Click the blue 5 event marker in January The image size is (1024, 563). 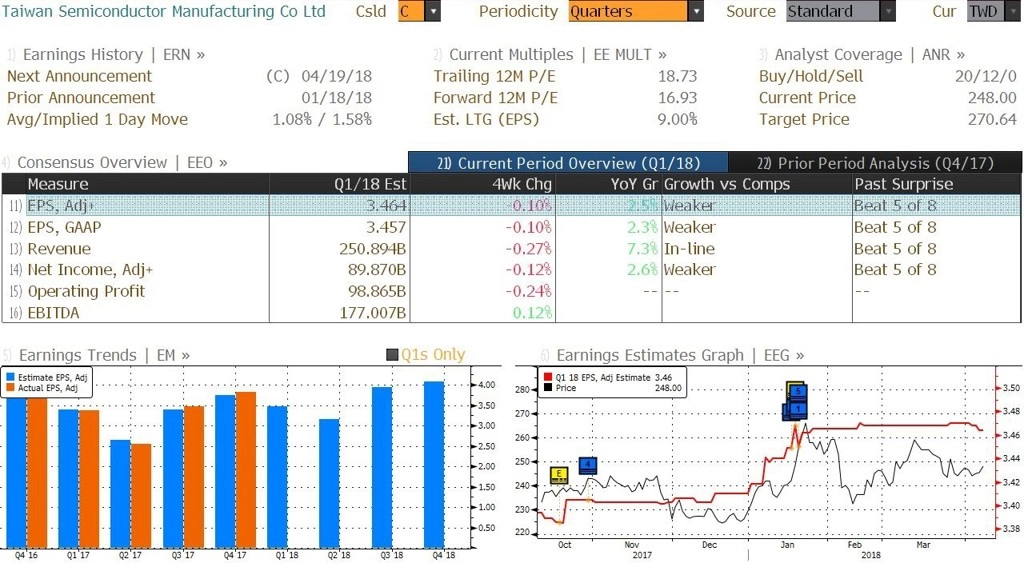coord(797,392)
